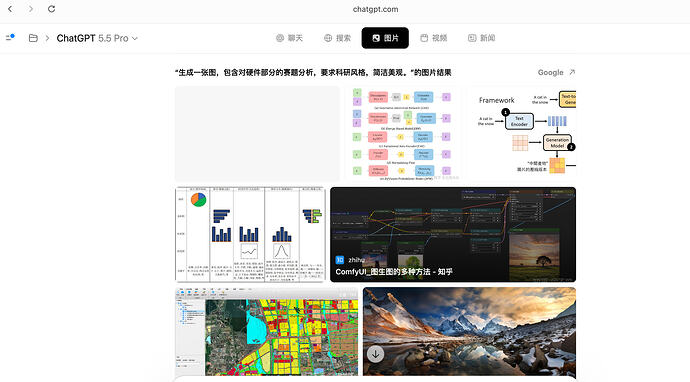
Task: Go back using the browser back arrow
Action: click(10, 9)
